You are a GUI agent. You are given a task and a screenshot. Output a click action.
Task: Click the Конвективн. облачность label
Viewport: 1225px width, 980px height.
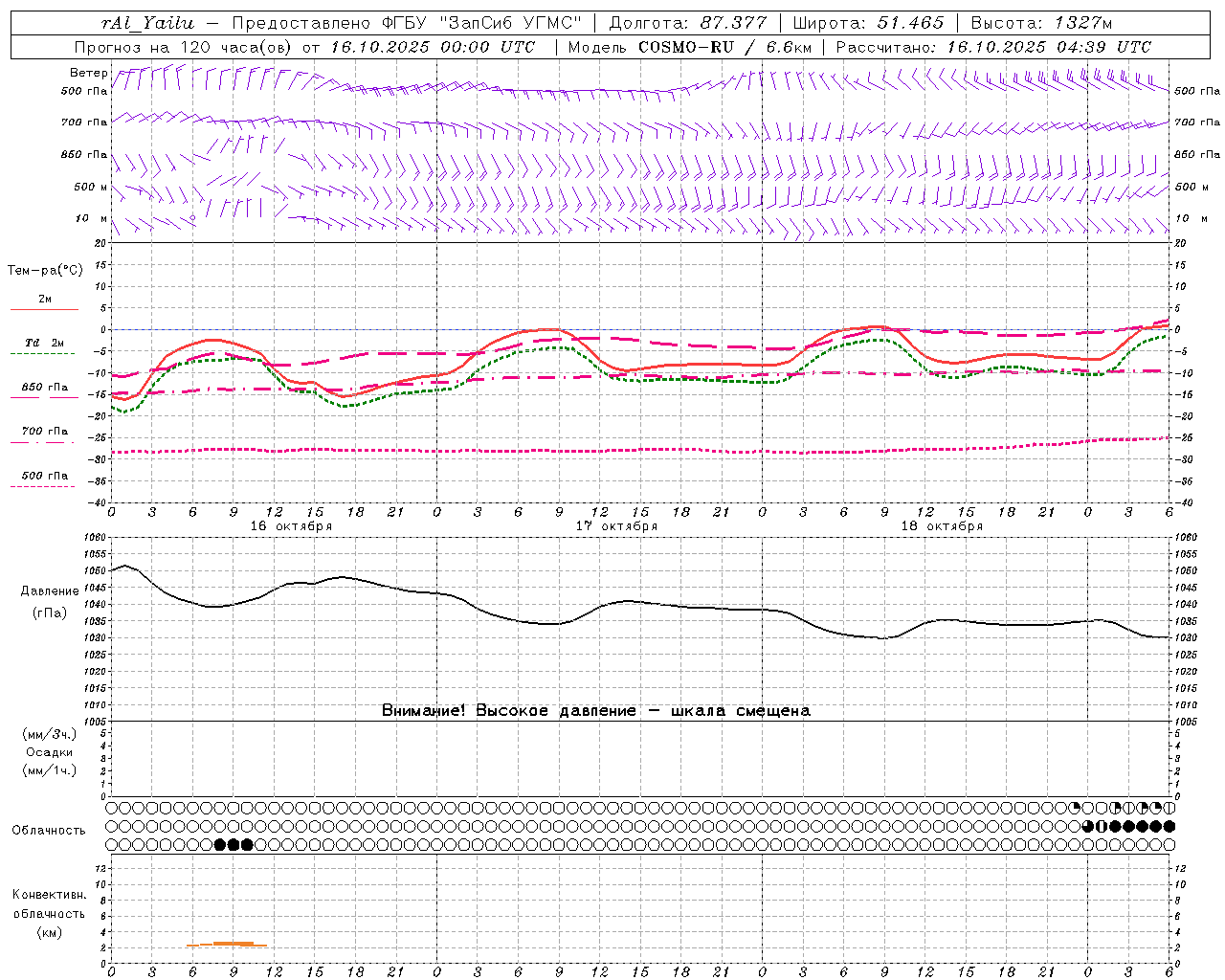click(49, 904)
